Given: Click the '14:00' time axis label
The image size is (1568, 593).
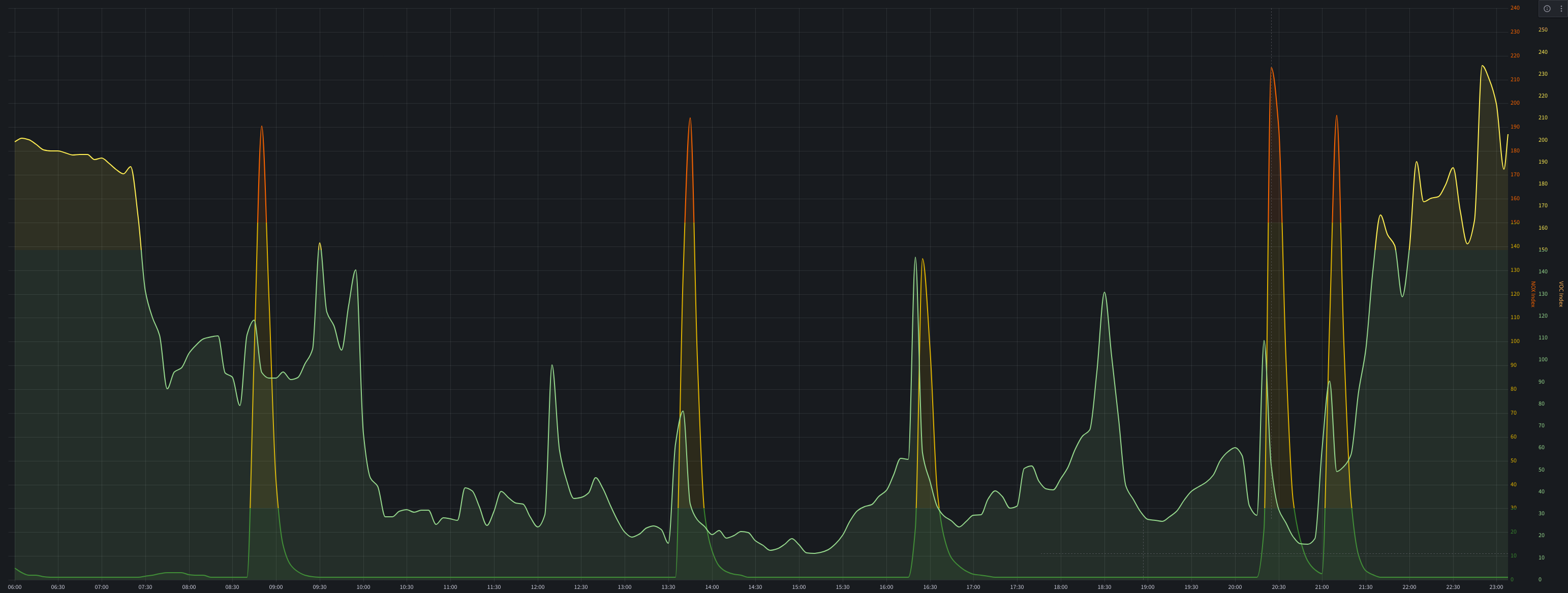Looking at the screenshot, I should coord(712,587).
